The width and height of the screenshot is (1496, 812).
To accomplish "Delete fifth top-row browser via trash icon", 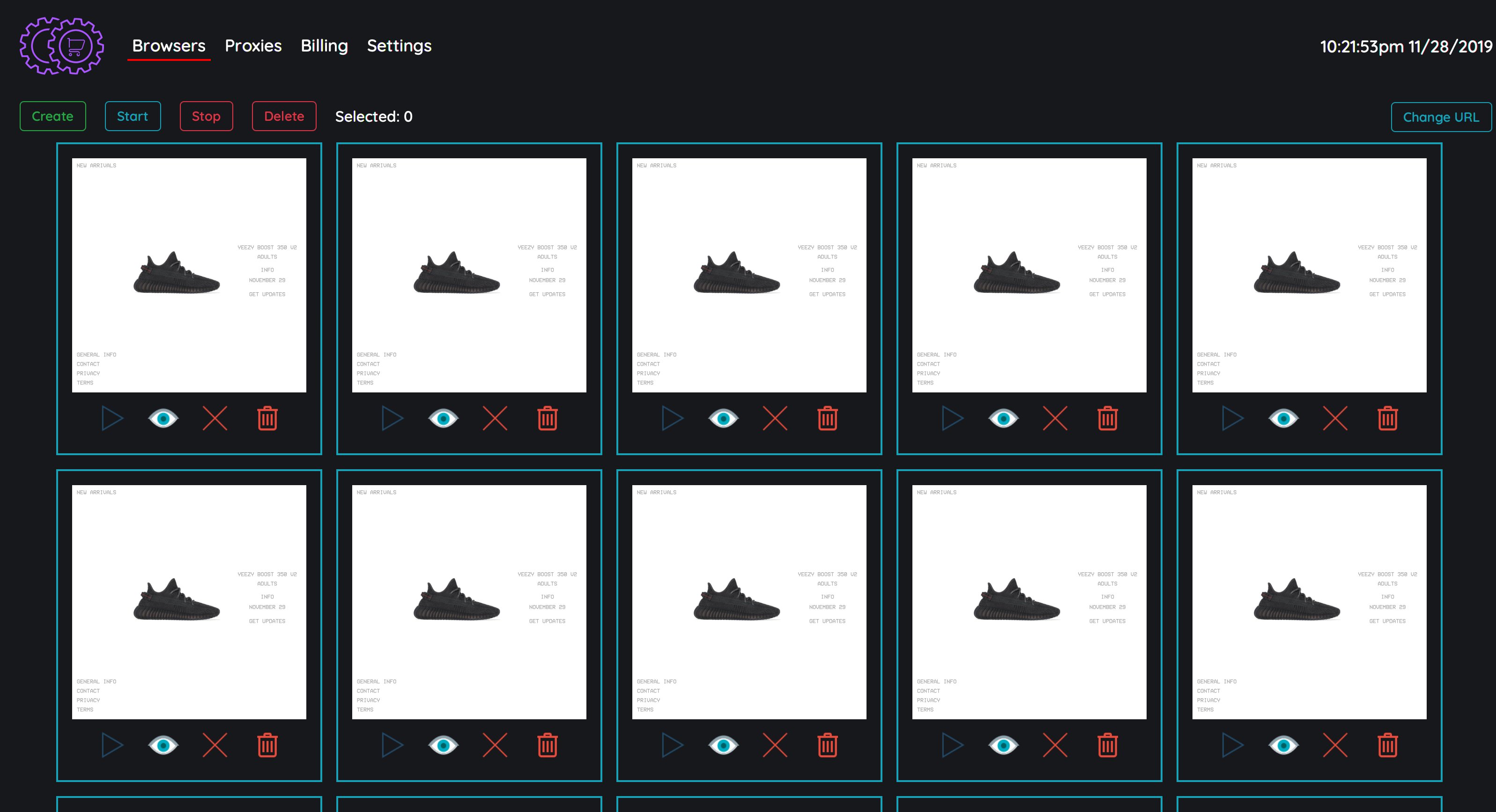I will click(x=1388, y=418).
